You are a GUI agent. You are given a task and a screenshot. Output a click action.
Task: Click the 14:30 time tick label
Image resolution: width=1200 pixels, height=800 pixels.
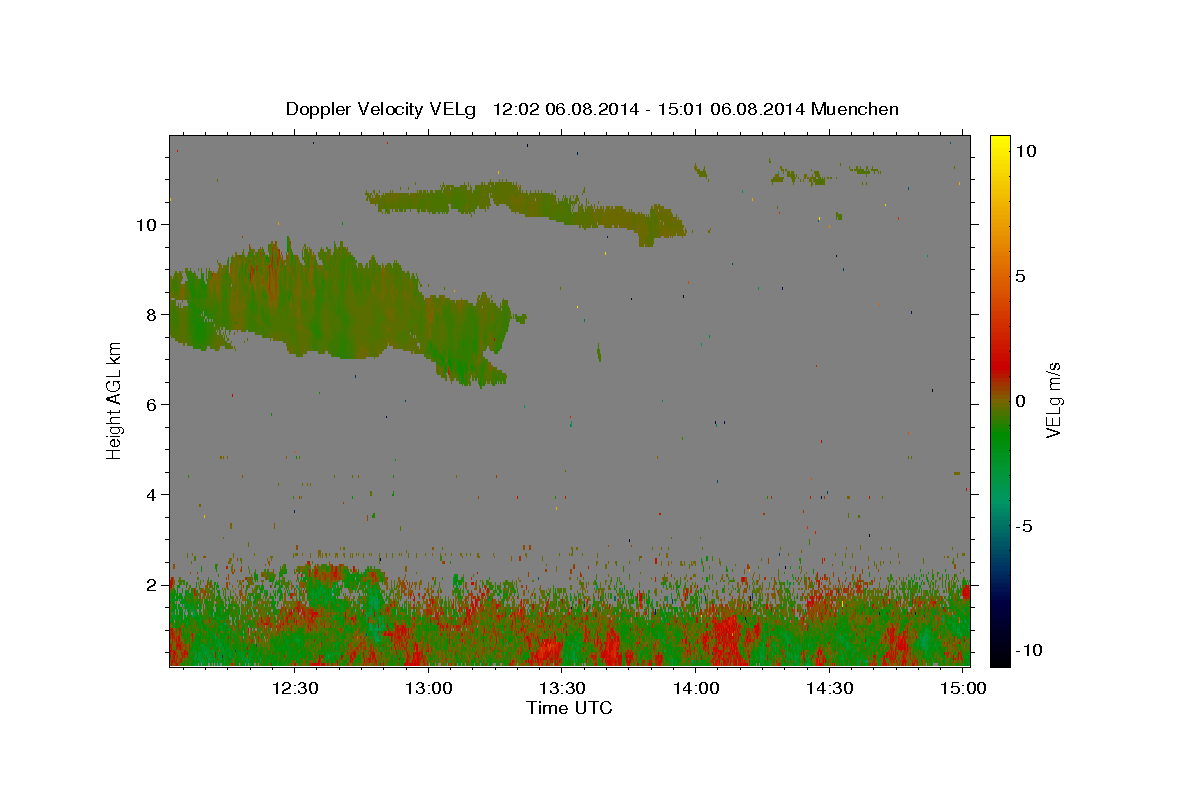point(829,688)
